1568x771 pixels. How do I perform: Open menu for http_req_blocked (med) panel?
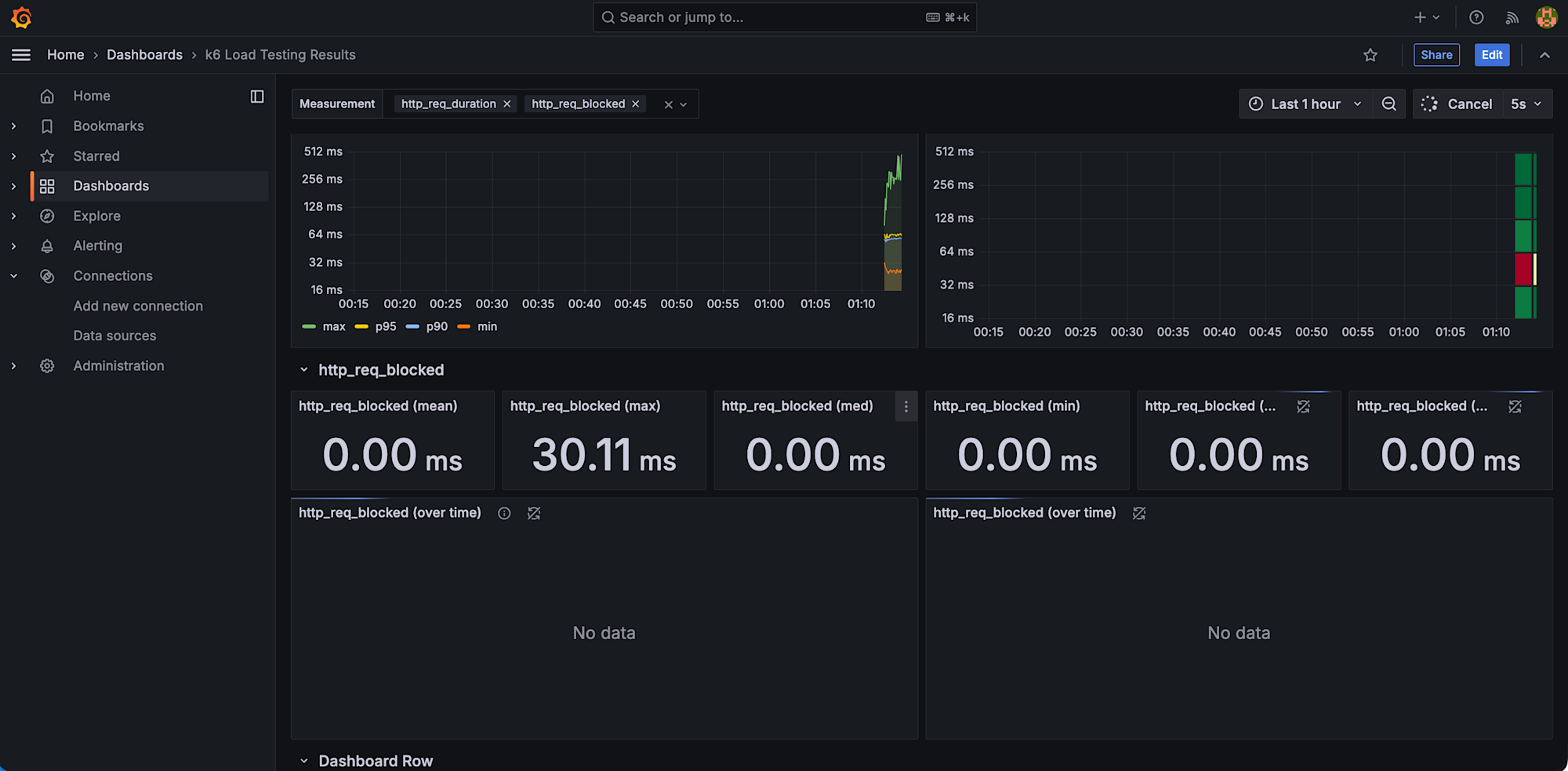pyautogui.click(x=906, y=406)
